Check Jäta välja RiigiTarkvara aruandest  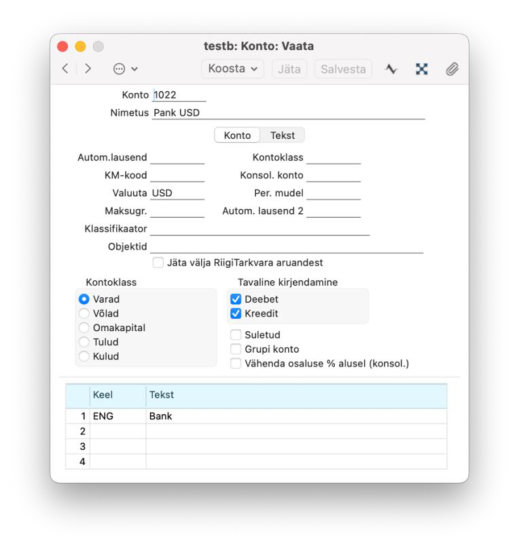(x=158, y=263)
